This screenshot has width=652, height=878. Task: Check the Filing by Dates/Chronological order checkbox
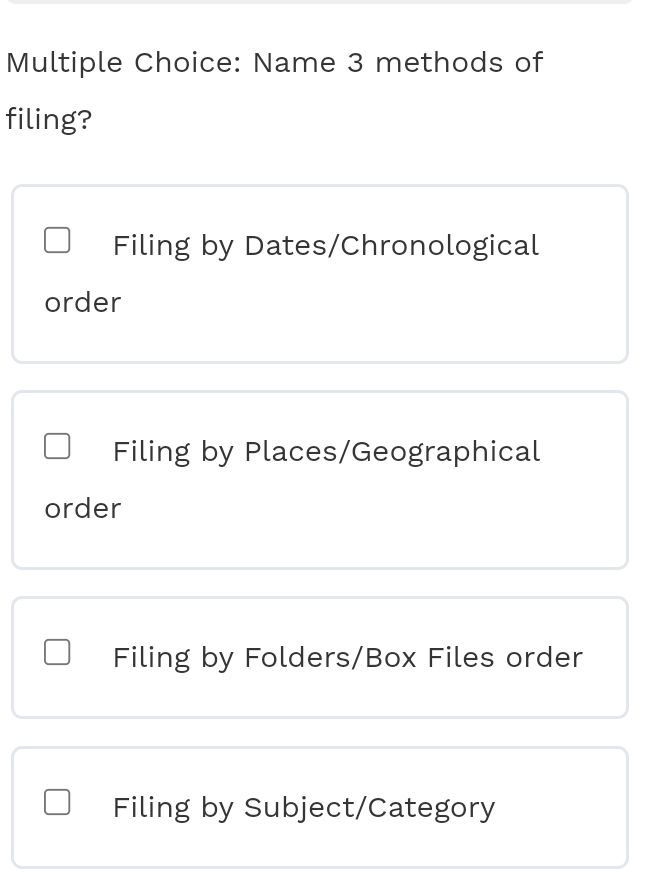click(x=57, y=240)
